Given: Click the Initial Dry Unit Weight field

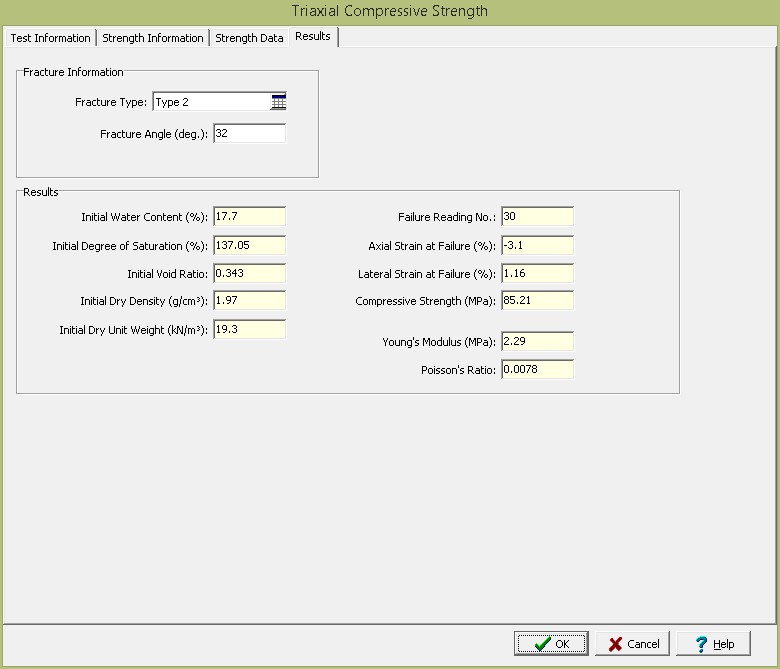Looking at the screenshot, I should pyautogui.click(x=249, y=329).
